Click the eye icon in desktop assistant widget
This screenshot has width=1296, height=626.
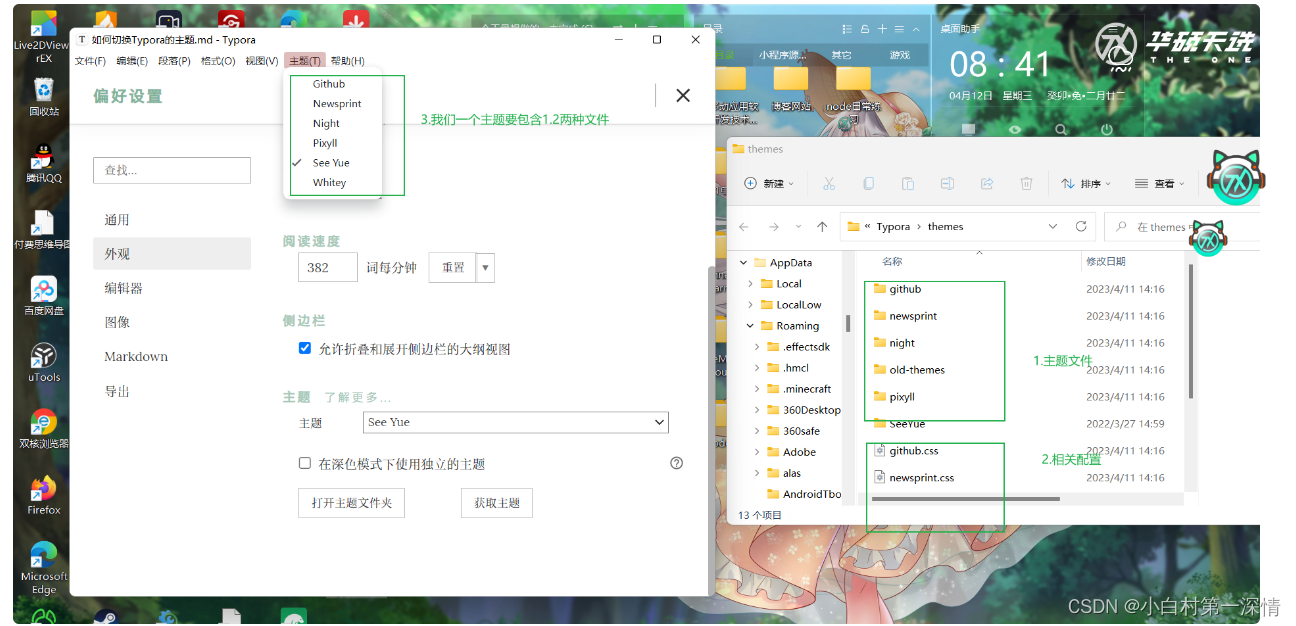point(1015,130)
